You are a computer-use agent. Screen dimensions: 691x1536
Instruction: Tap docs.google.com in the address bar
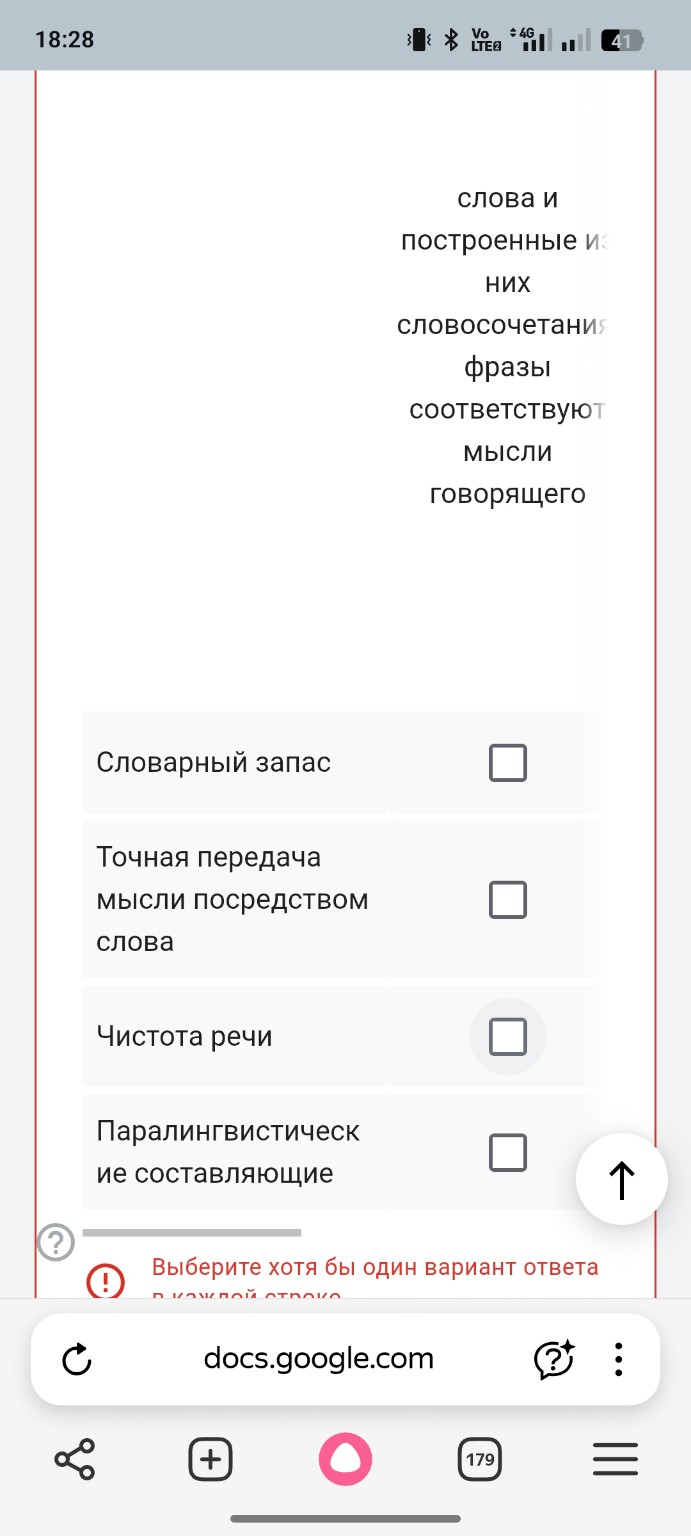pyautogui.click(x=319, y=1358)
